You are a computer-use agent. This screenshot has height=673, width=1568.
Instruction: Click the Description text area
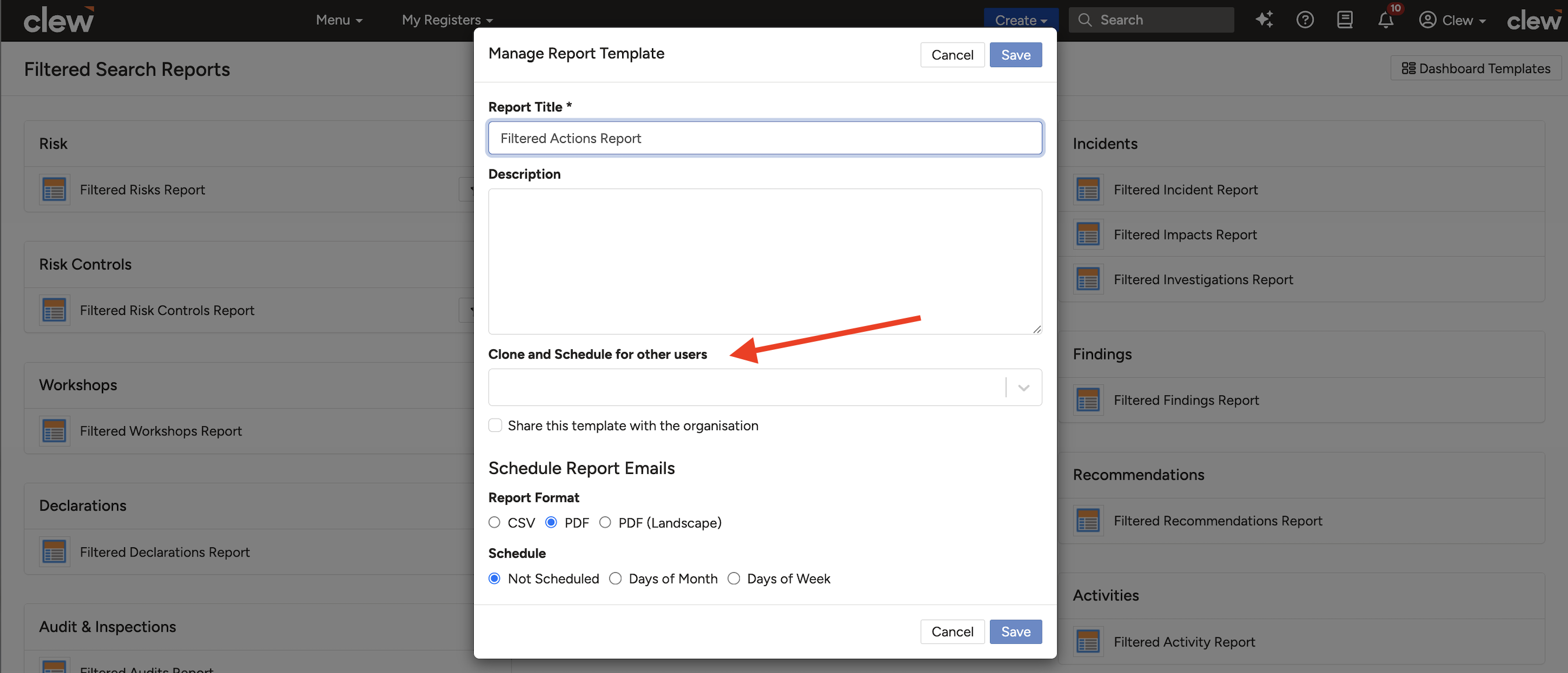point(765,261)
